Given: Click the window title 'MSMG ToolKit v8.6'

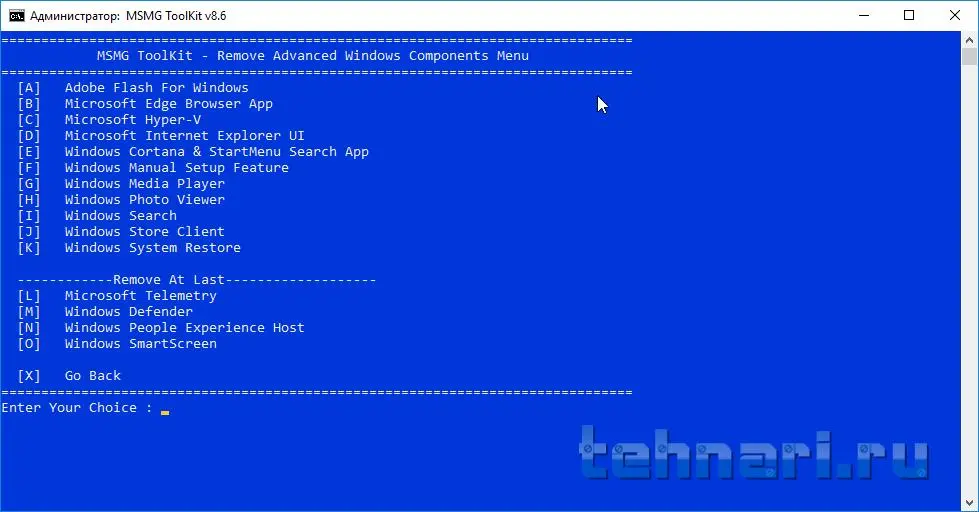Looking at the screenshot, I should coord(176,16).
